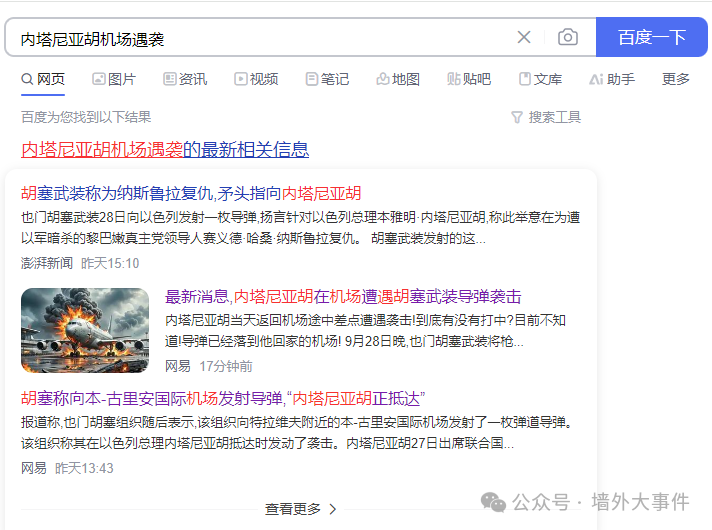This screenshot has height=530, width=712.
Task: Click the 百度一下 search button
Action: click(x=652, y=38)
